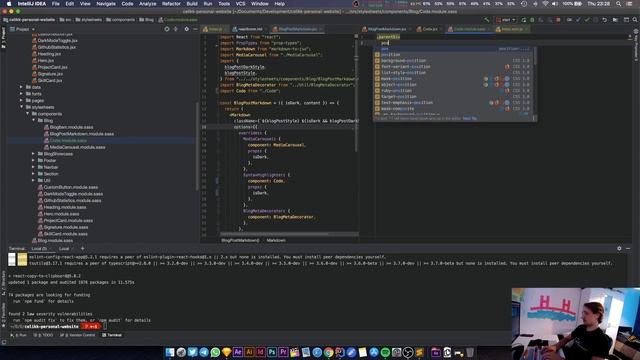
Task: Open the Version Control tool window button
Action: (x=78, y=335)
